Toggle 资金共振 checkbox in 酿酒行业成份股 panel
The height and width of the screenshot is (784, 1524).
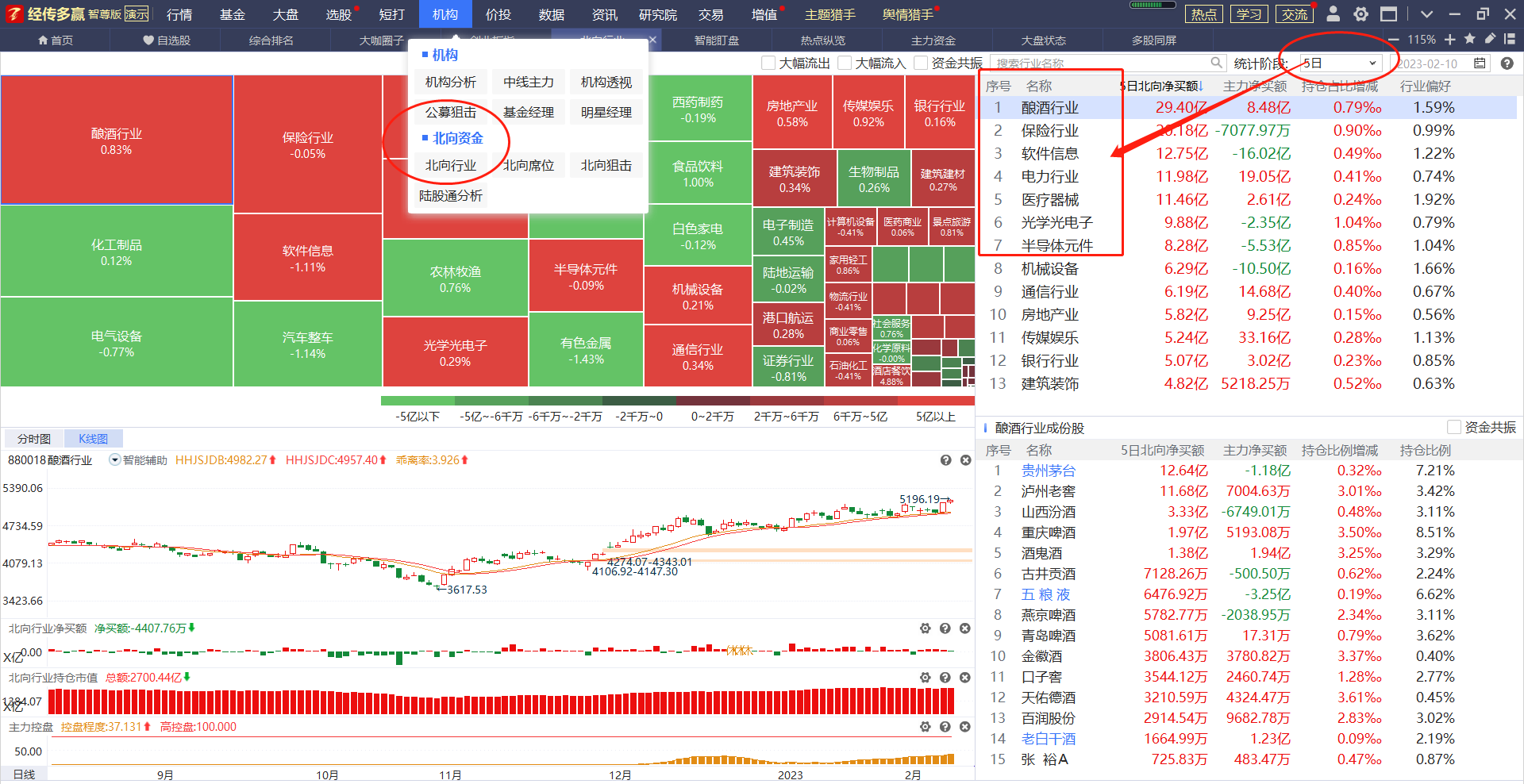coord(1454,427)
